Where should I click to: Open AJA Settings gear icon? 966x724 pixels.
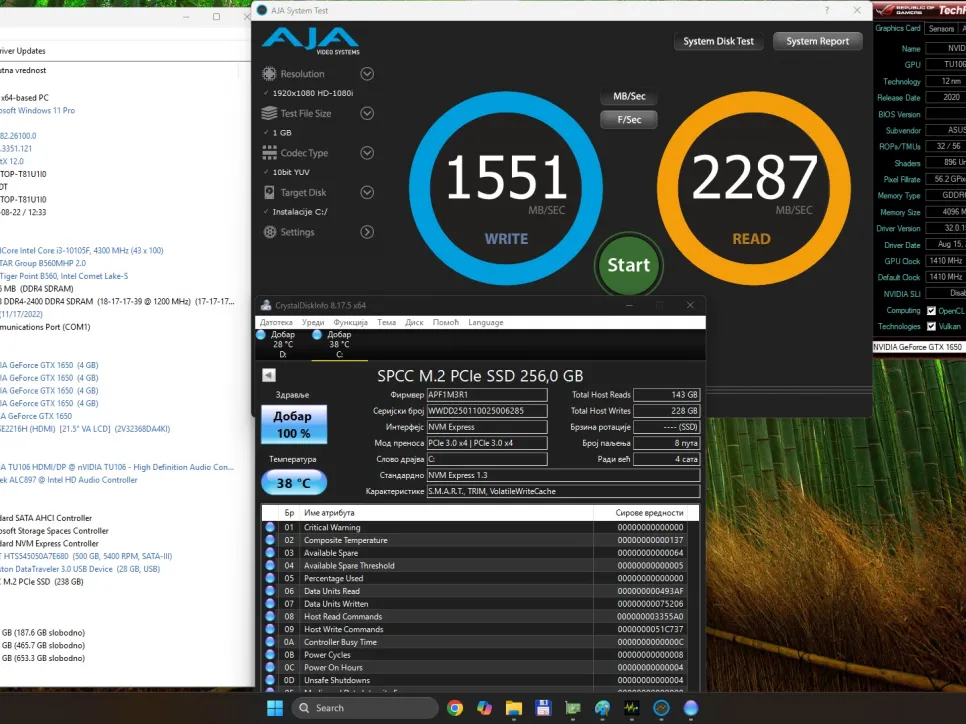[269, 232]
